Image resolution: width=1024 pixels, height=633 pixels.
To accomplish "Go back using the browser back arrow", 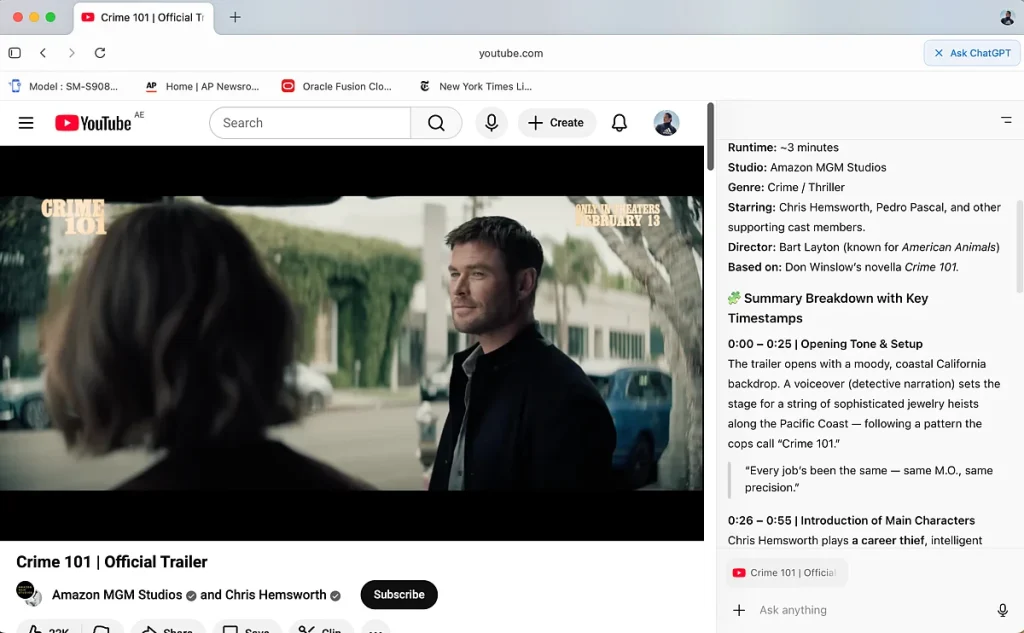I will click(x=43, y=53).
